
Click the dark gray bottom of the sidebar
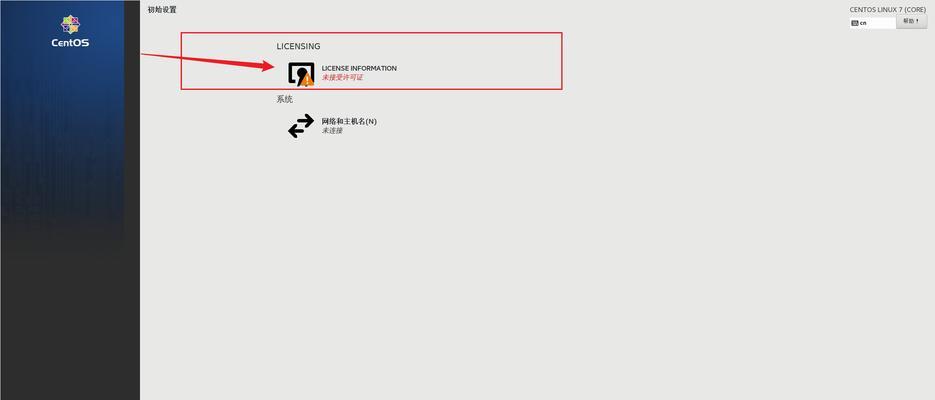[x=70, y=334]
